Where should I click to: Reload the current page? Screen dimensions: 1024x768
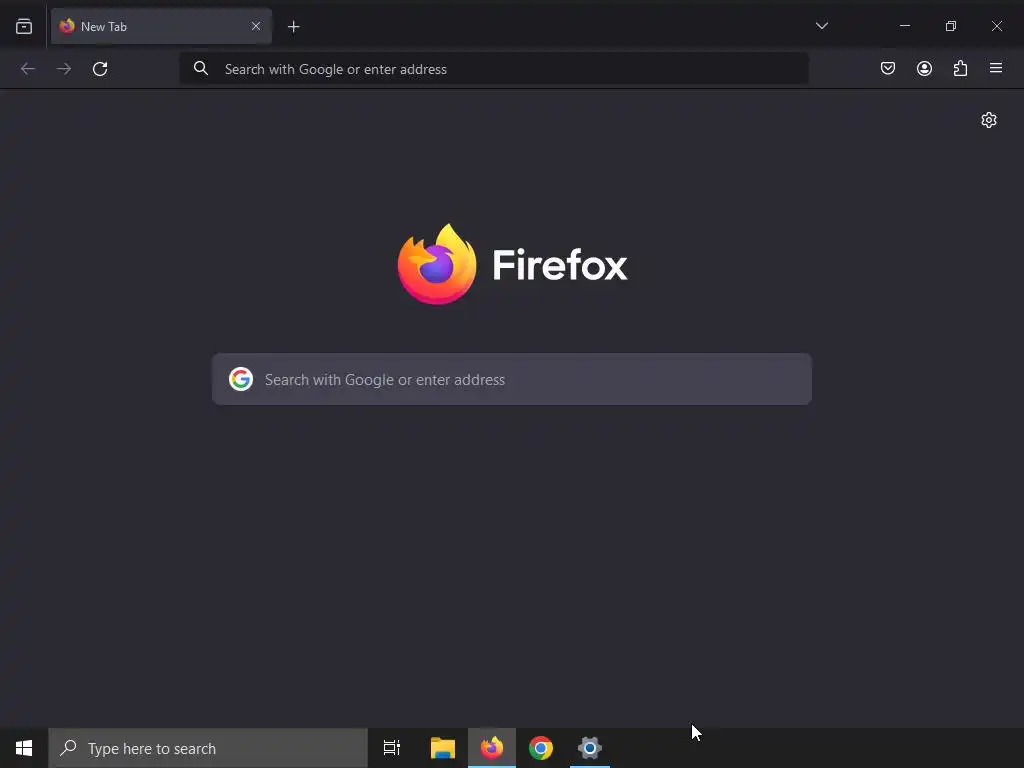(x=100, y=69)
